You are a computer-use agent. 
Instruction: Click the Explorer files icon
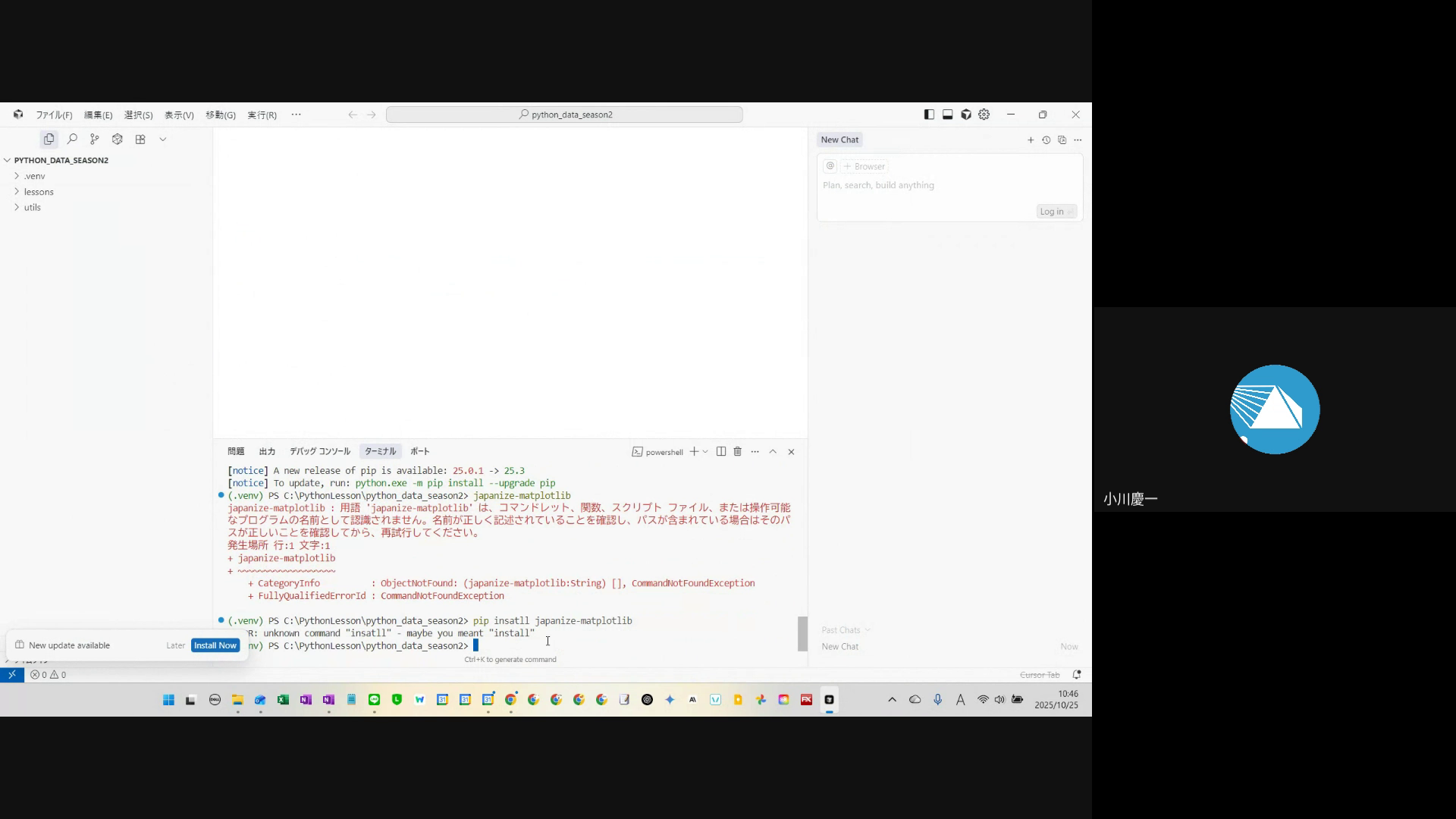(x=49, y=140)
